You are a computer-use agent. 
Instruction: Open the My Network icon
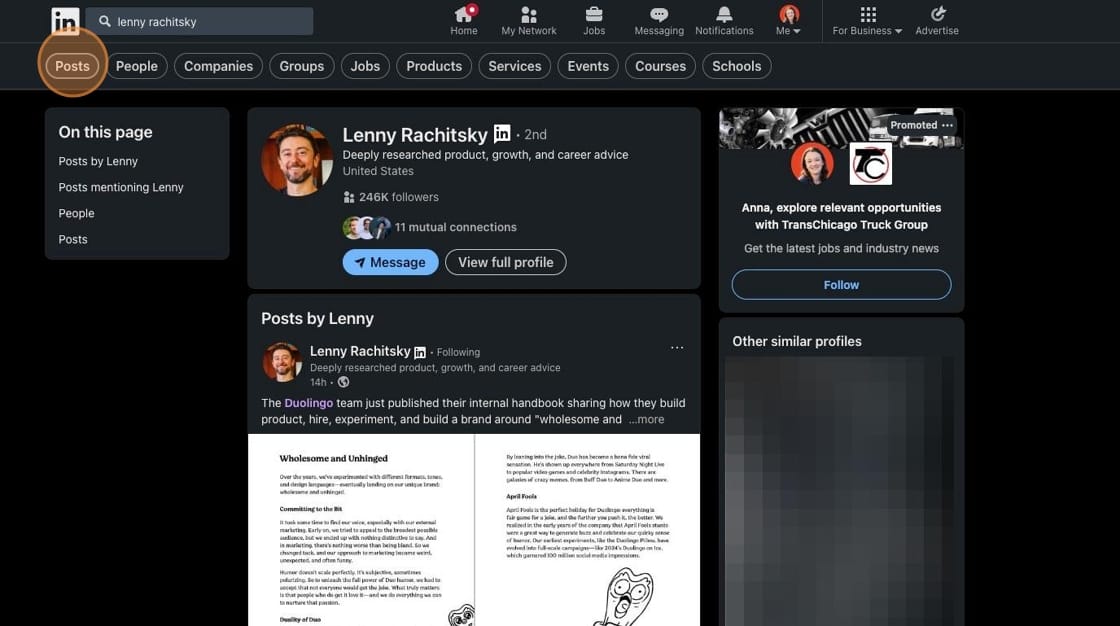pyautogui.click(x=528, y=15)
